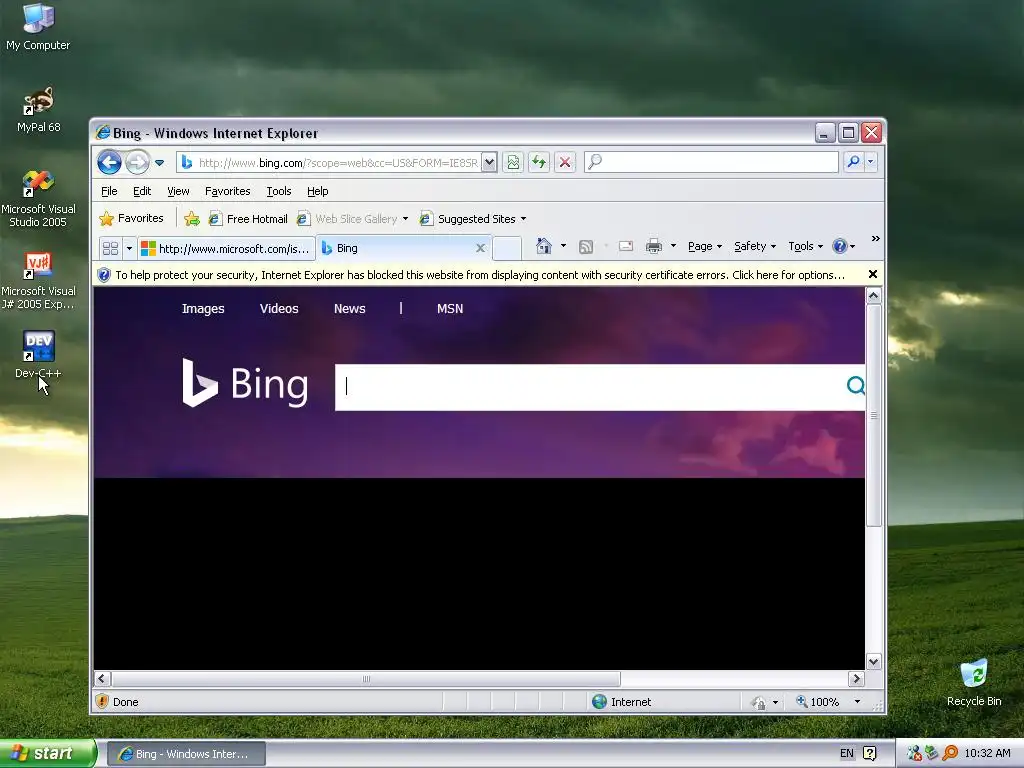Open the Edit menu
Viewport: 1024px width, 768px height.
[142, 191]
